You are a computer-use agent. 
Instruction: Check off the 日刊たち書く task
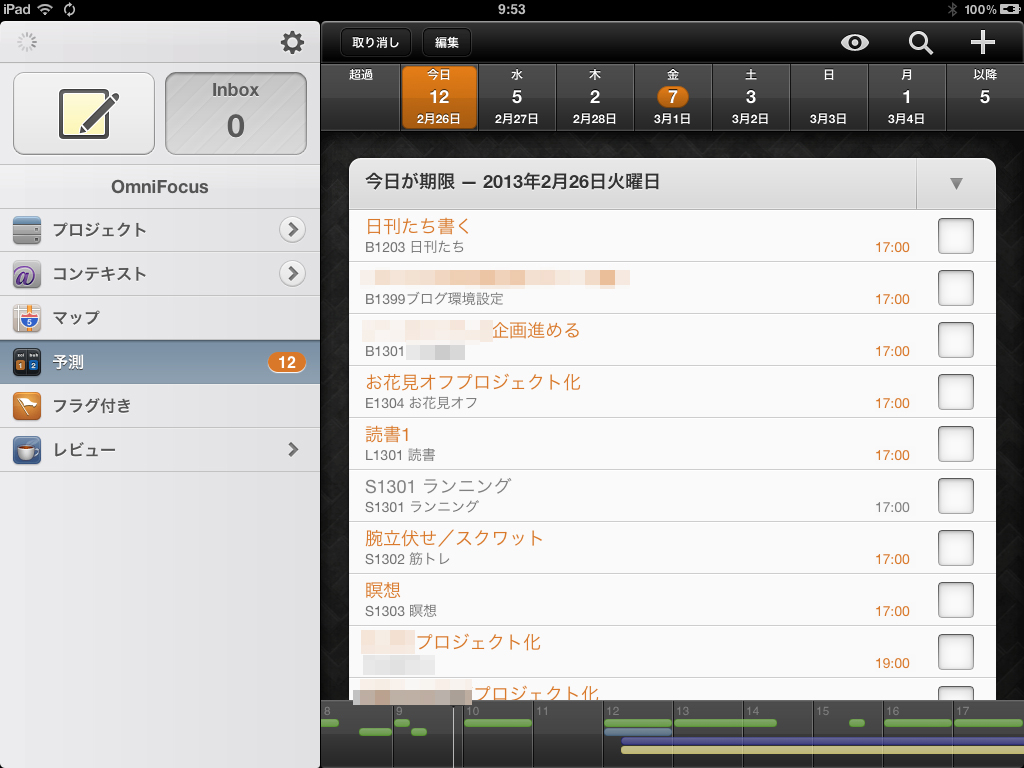956,236
